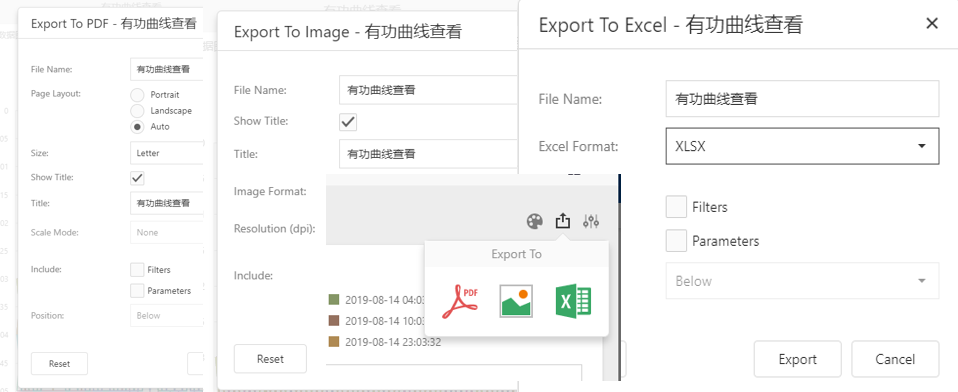This screenshot has height=392, width=958.
Task: Open the Excel Format XLSX dropdown
Action: tap(802, 147)
